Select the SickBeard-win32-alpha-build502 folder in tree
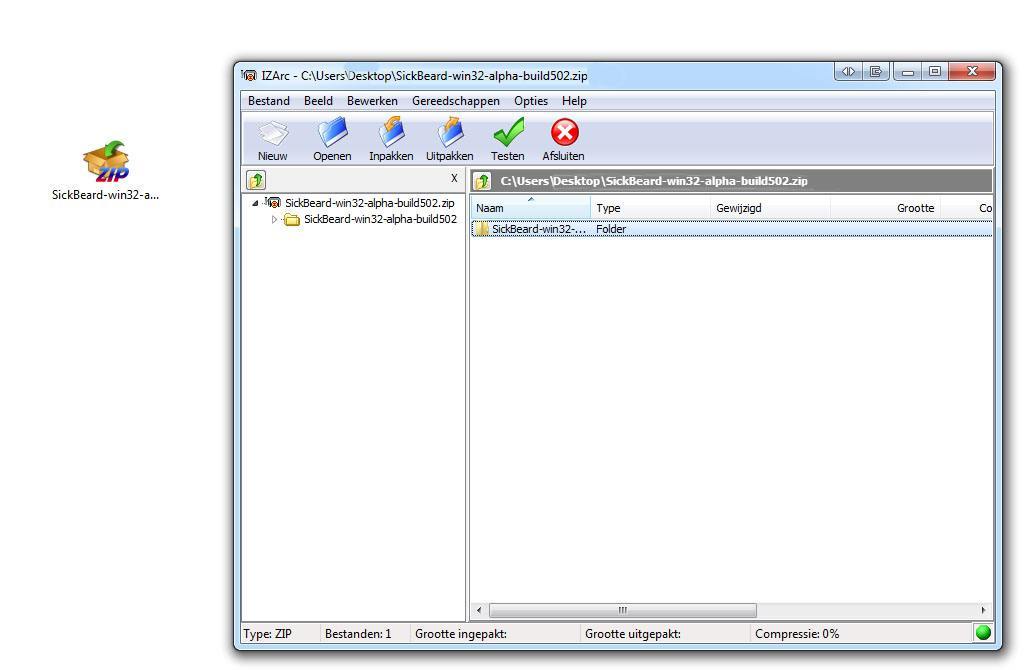Screen dimensions: 1025x670 [380, 220]
